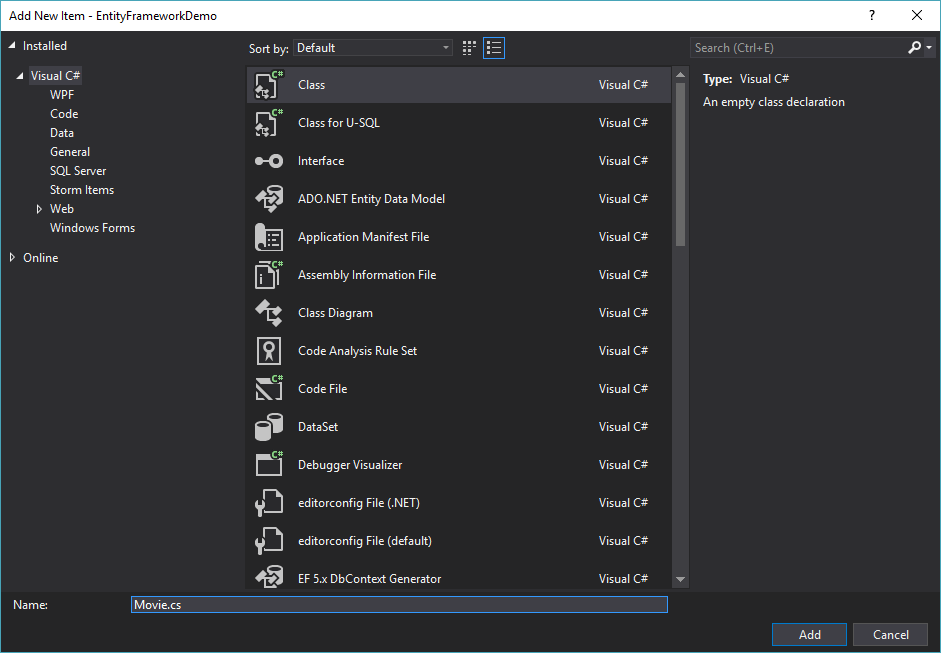
Task: Select the Windows Forms category
Action: (92, 228)
